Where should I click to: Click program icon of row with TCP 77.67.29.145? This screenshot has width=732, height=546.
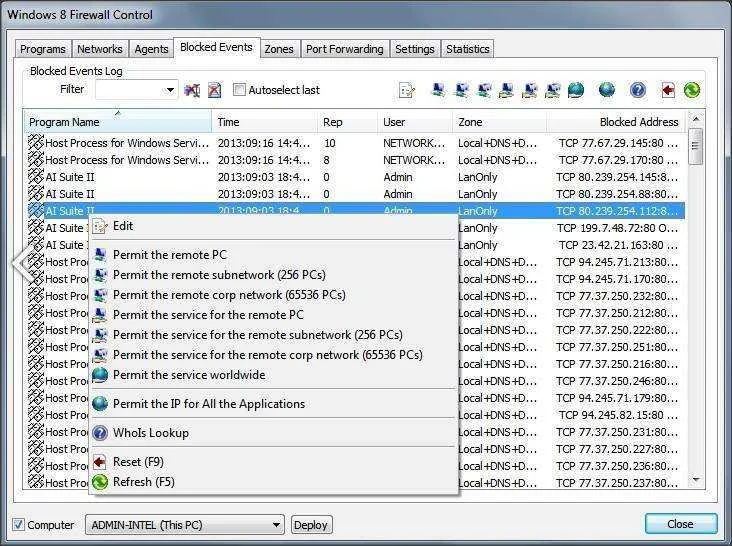(36, 142)
